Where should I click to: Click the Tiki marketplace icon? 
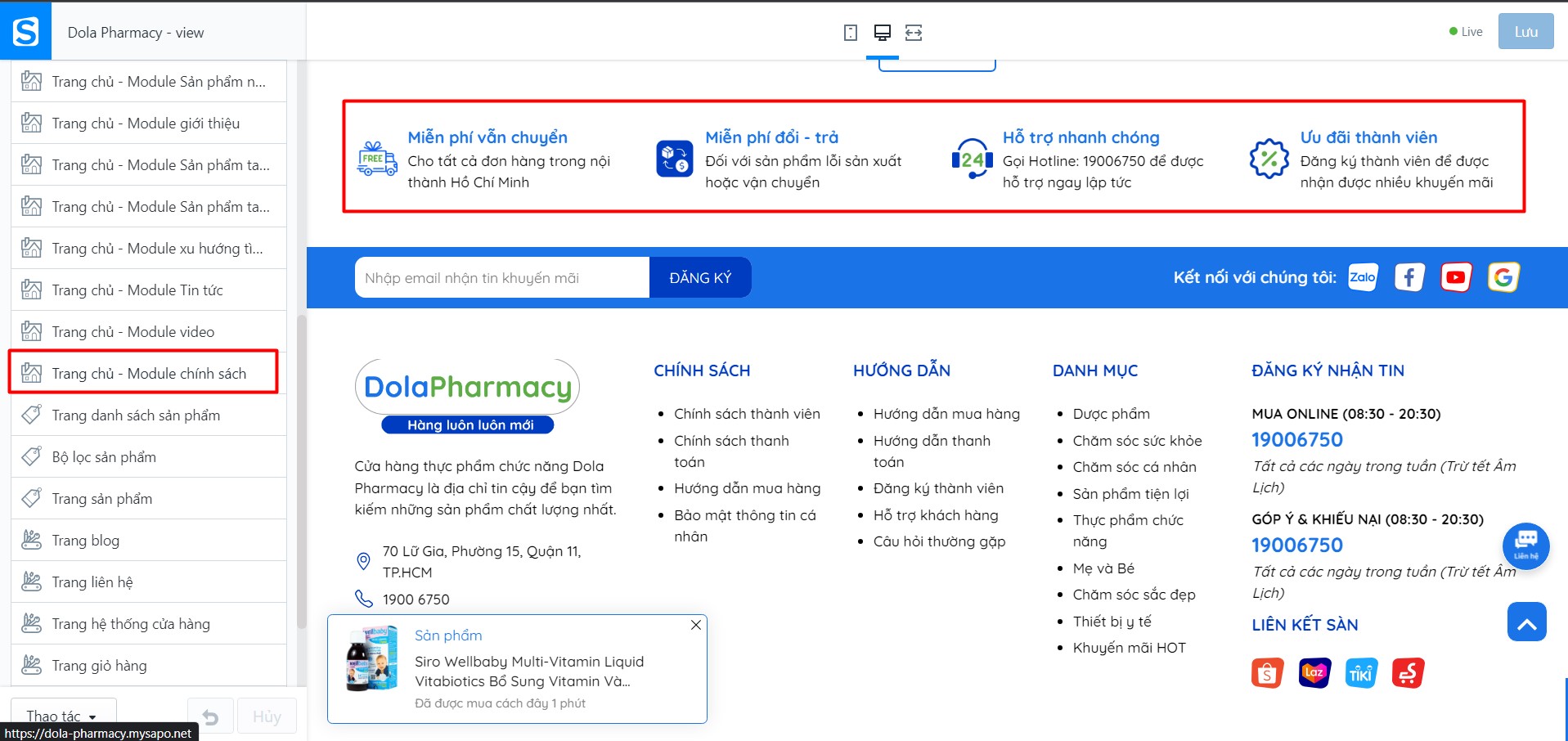pyautogui.click(x=1361, y=673)
